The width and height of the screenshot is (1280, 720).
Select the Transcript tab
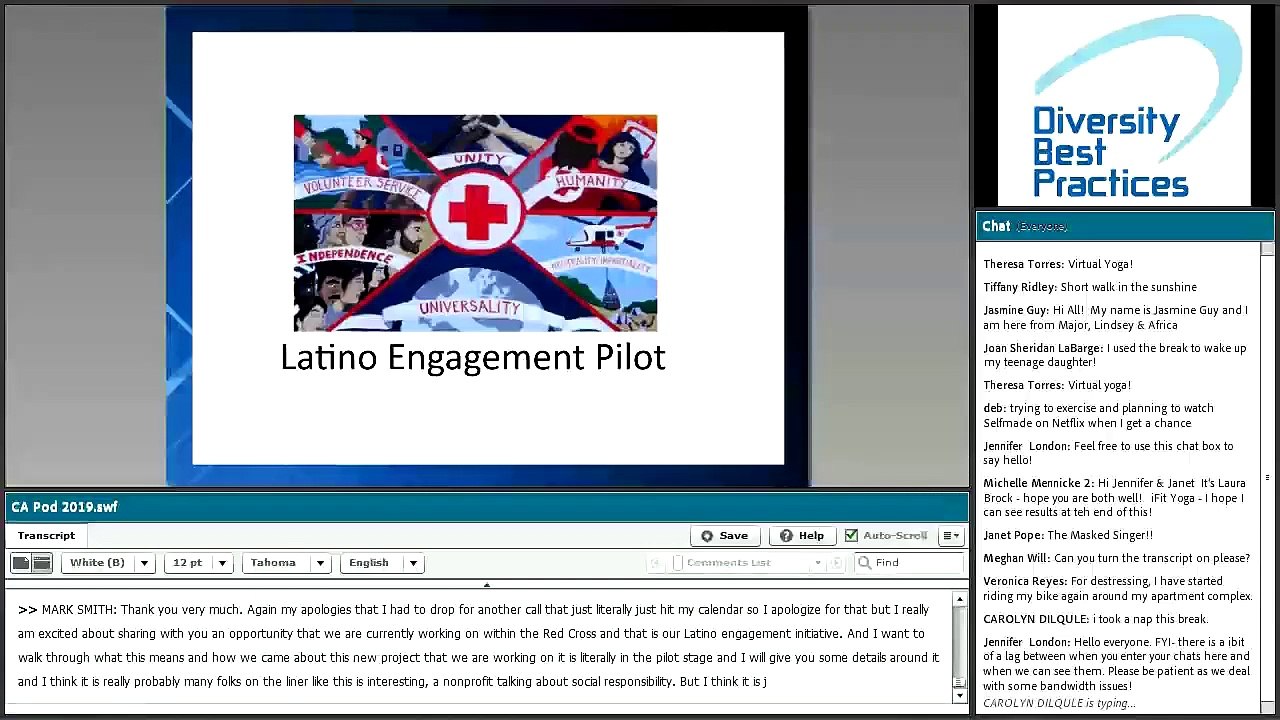46,536
